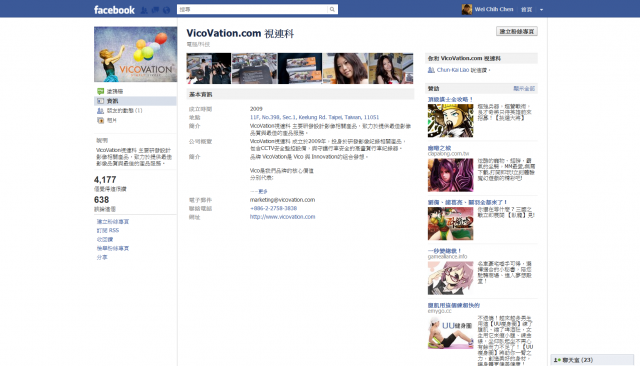This screenshot has height=366, width=640.
Task: Click the VicoVation balloon profile picture
Action: pos(136,54)
